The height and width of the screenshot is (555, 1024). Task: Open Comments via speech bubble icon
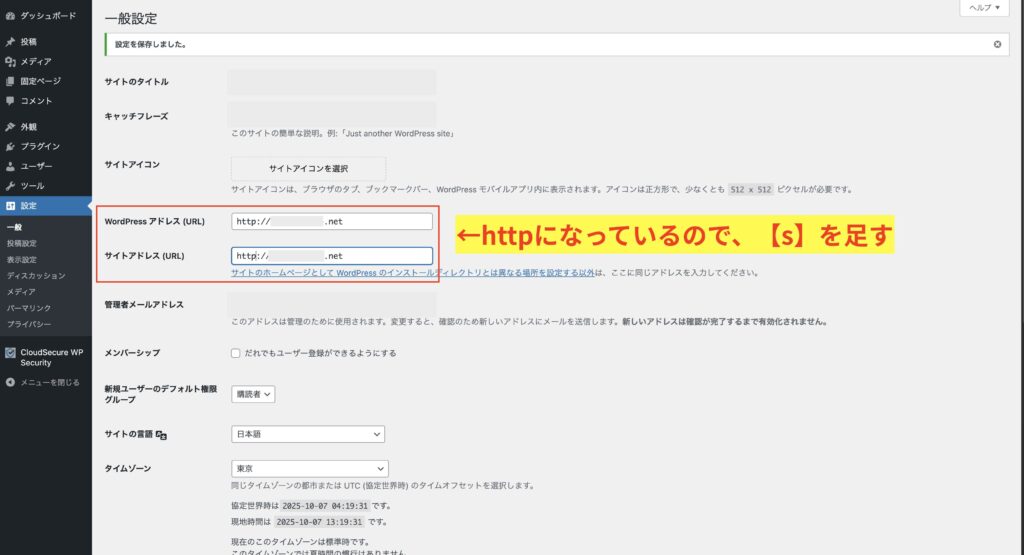tap(10, 101)
